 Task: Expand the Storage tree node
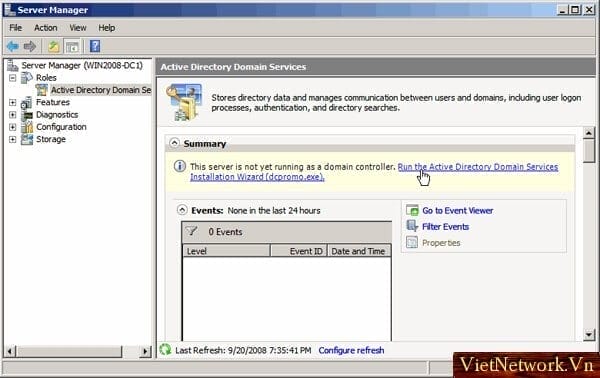13,139
